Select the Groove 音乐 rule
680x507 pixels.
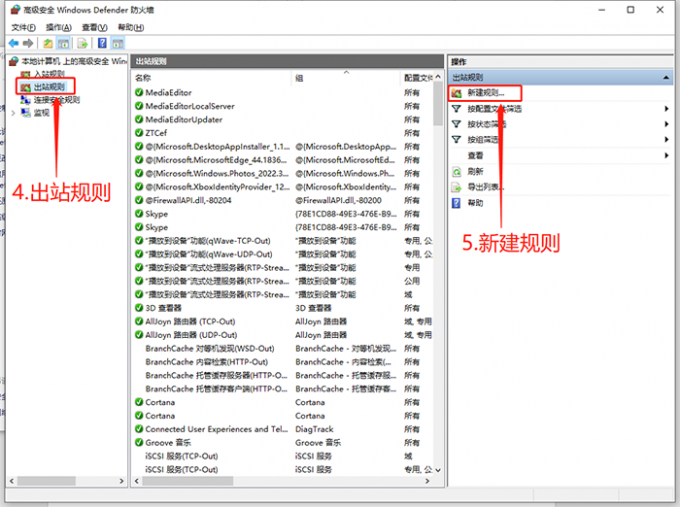[168, 442]
